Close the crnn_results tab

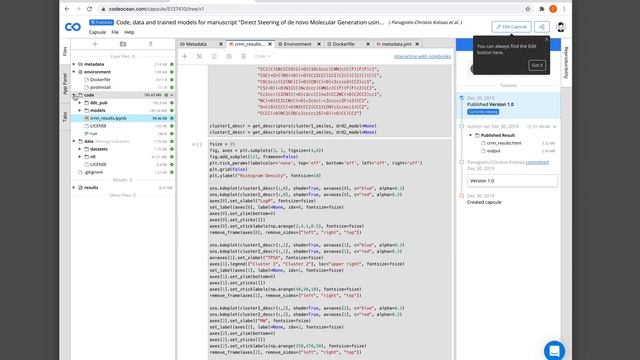270,44
